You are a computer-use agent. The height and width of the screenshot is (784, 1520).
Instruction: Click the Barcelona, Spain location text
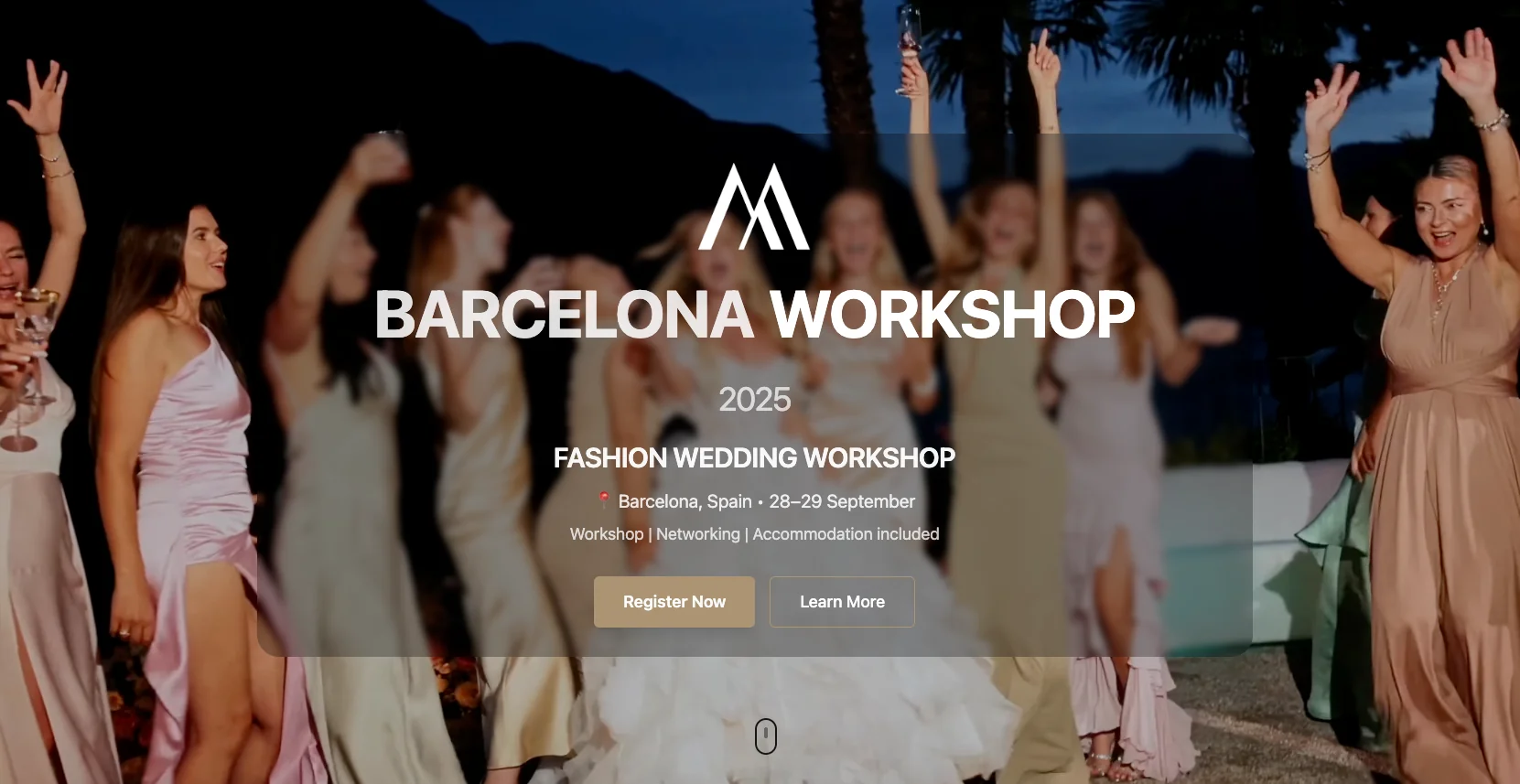coord(685,501)
